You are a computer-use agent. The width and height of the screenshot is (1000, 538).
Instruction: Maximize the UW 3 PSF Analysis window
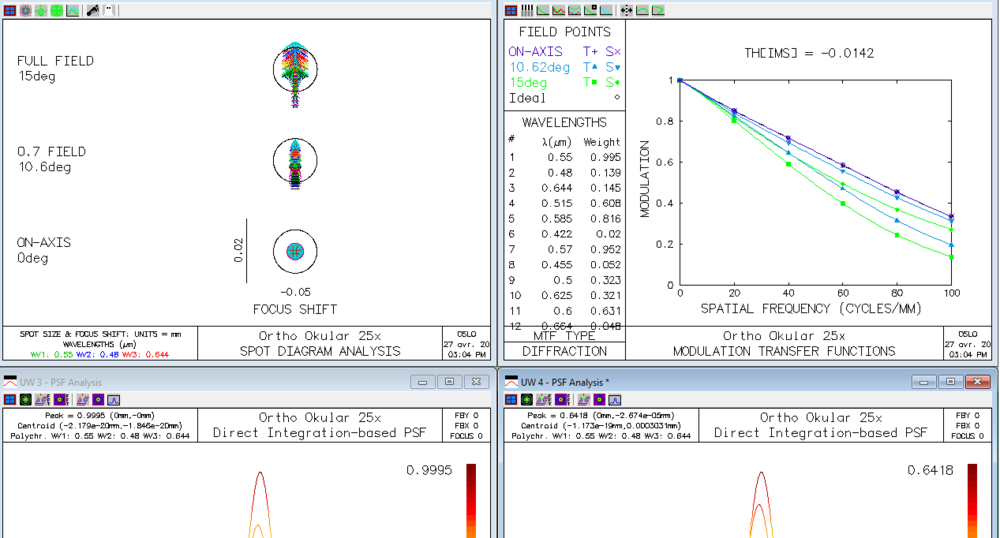pyautogui.click(x=450, y=382)
